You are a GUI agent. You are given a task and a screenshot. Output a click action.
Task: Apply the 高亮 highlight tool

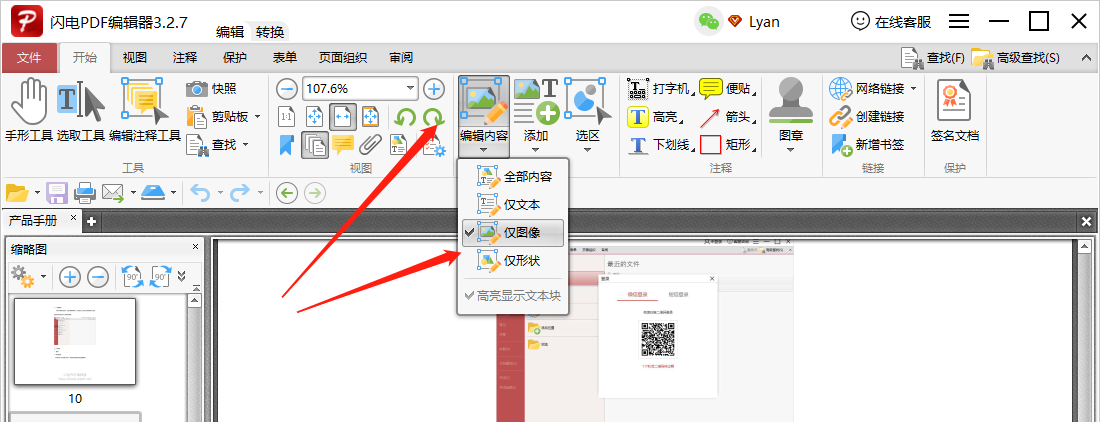click(654, 116)
